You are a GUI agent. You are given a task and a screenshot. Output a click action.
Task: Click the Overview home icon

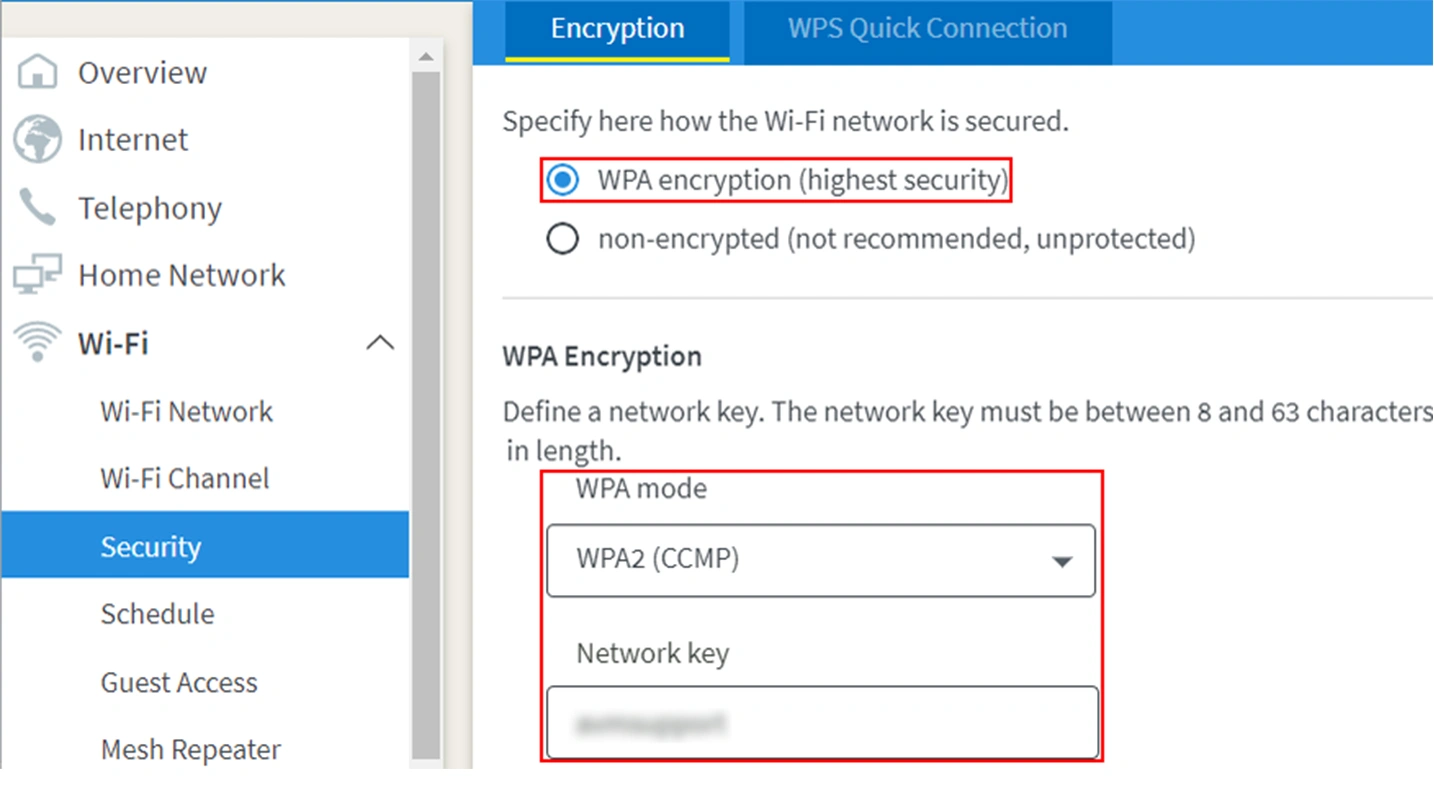point(38,71)
